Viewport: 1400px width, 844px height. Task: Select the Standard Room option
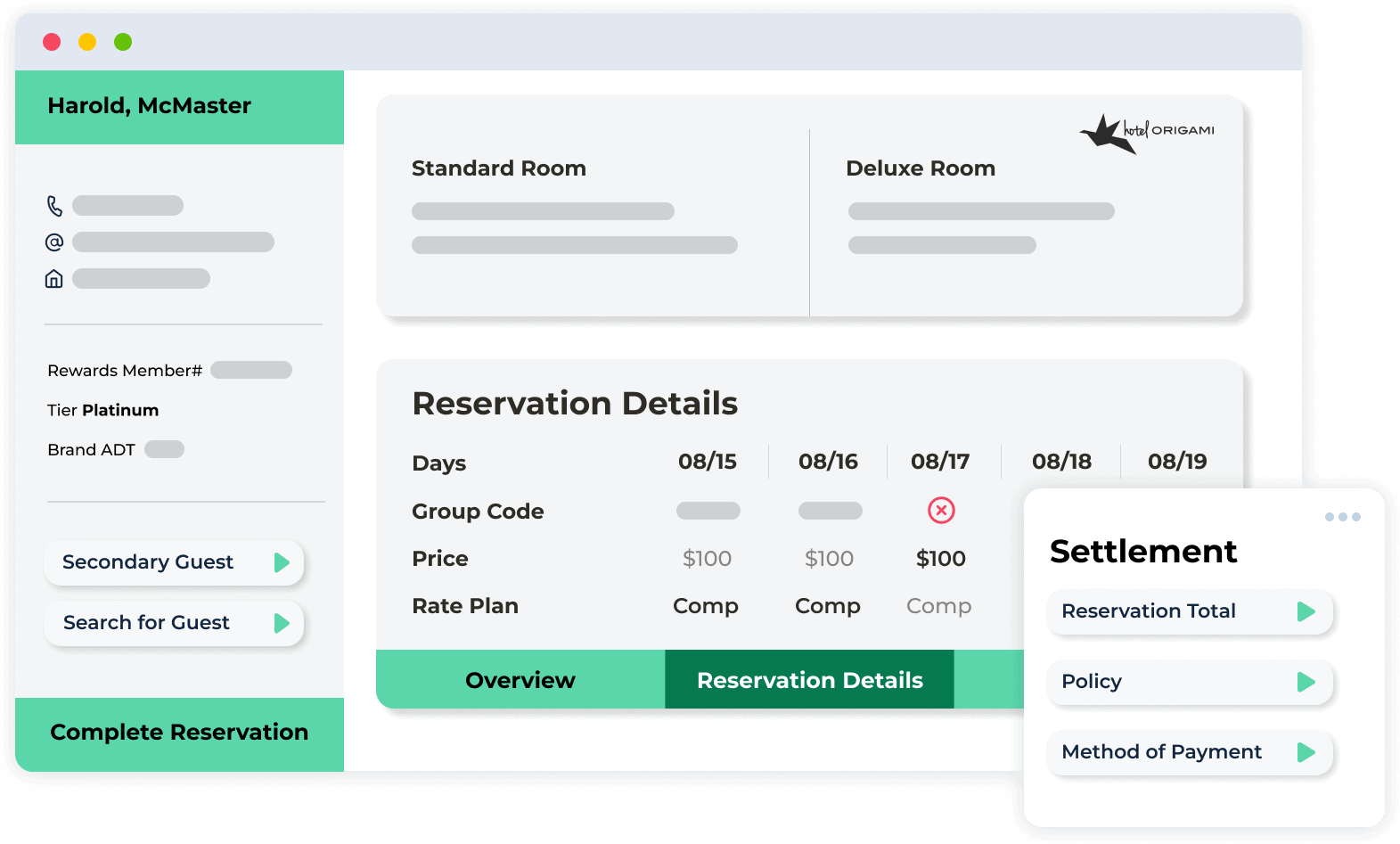coord(499,168)
